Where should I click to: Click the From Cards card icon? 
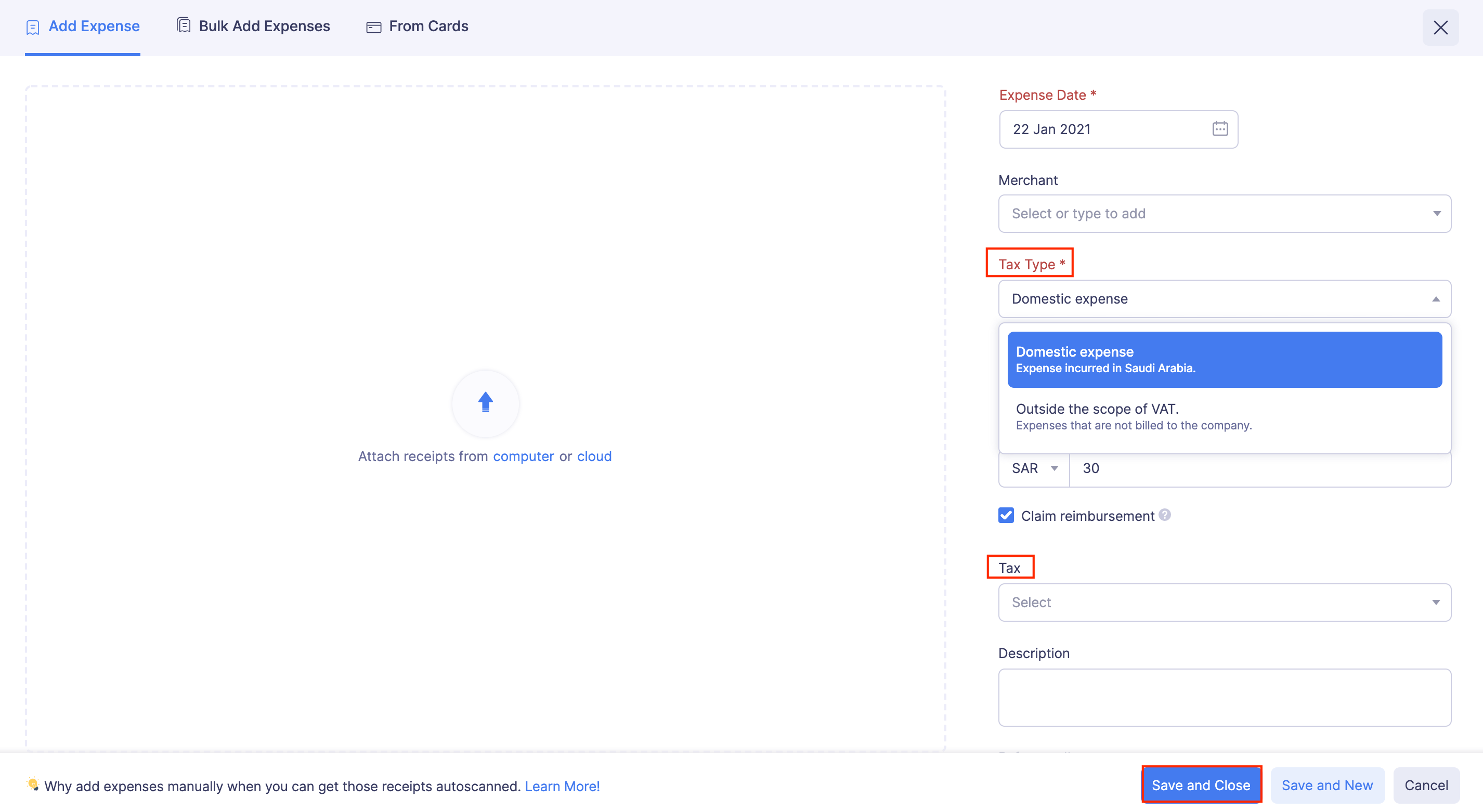point(374,27)
